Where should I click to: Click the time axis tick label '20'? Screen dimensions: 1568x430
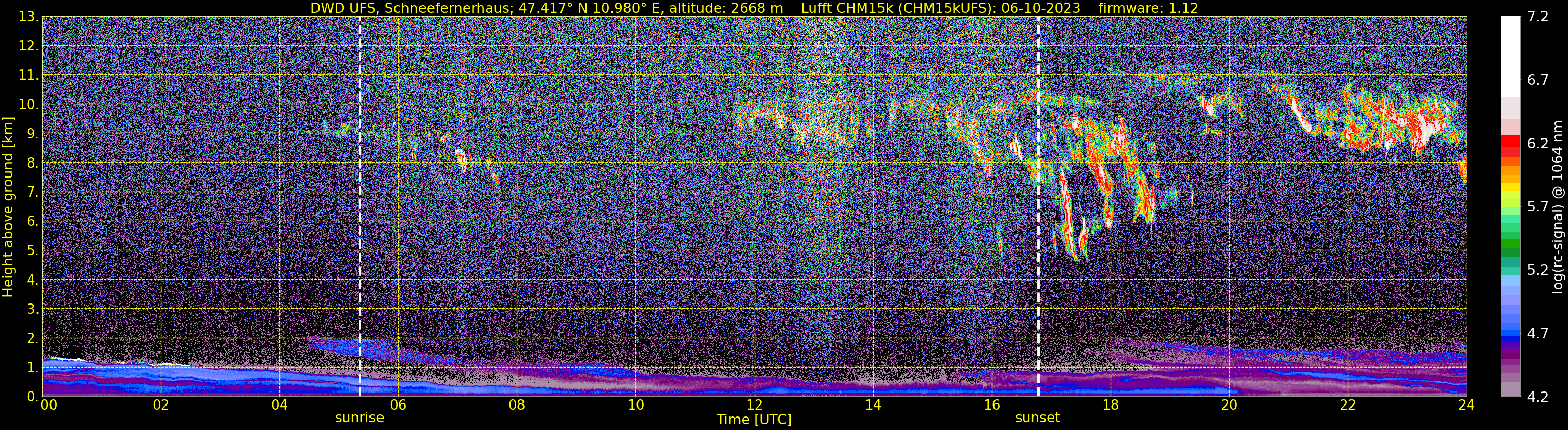pos(1229,405)
